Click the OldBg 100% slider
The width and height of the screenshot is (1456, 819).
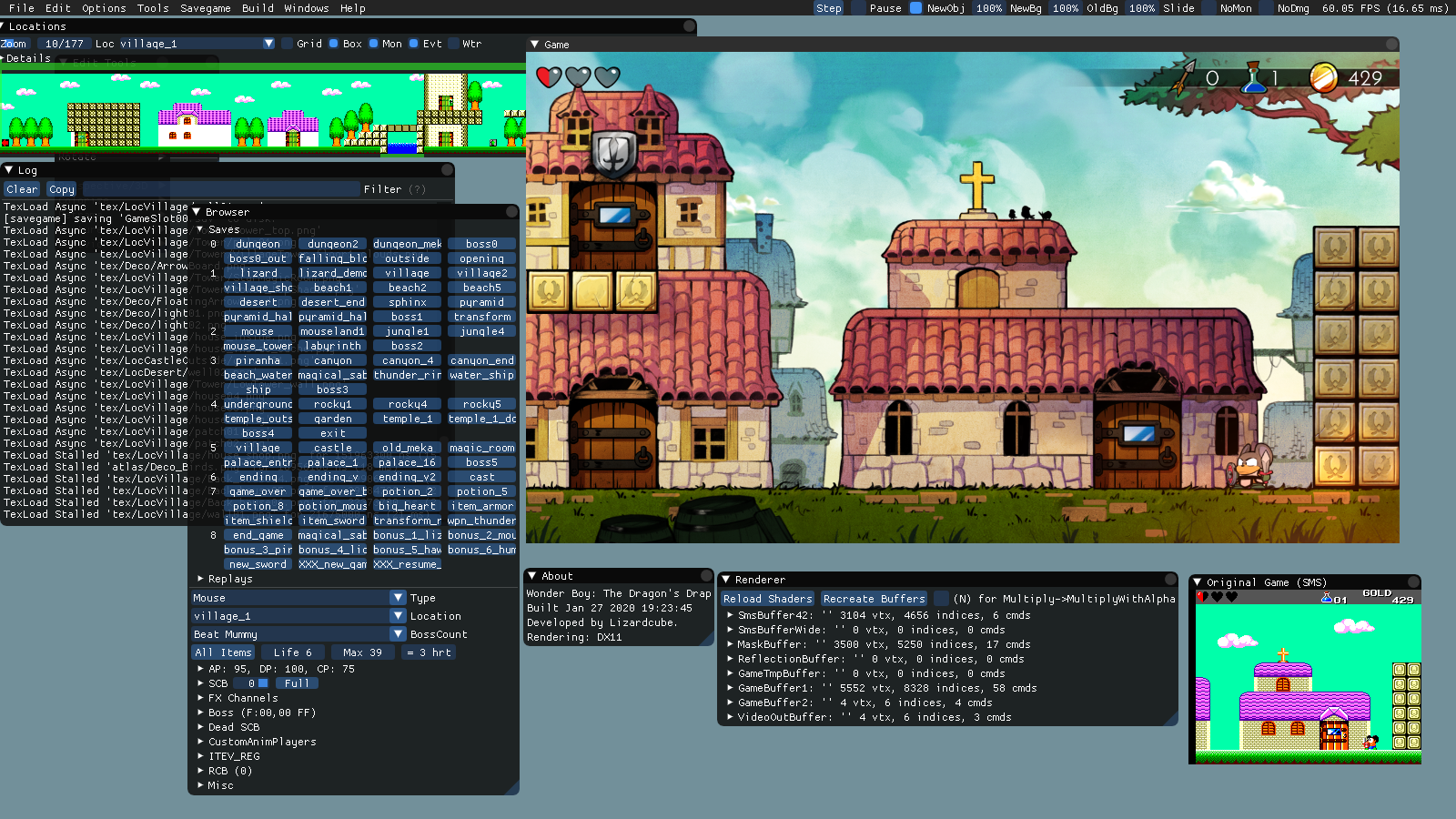(x=1066, y=8)
